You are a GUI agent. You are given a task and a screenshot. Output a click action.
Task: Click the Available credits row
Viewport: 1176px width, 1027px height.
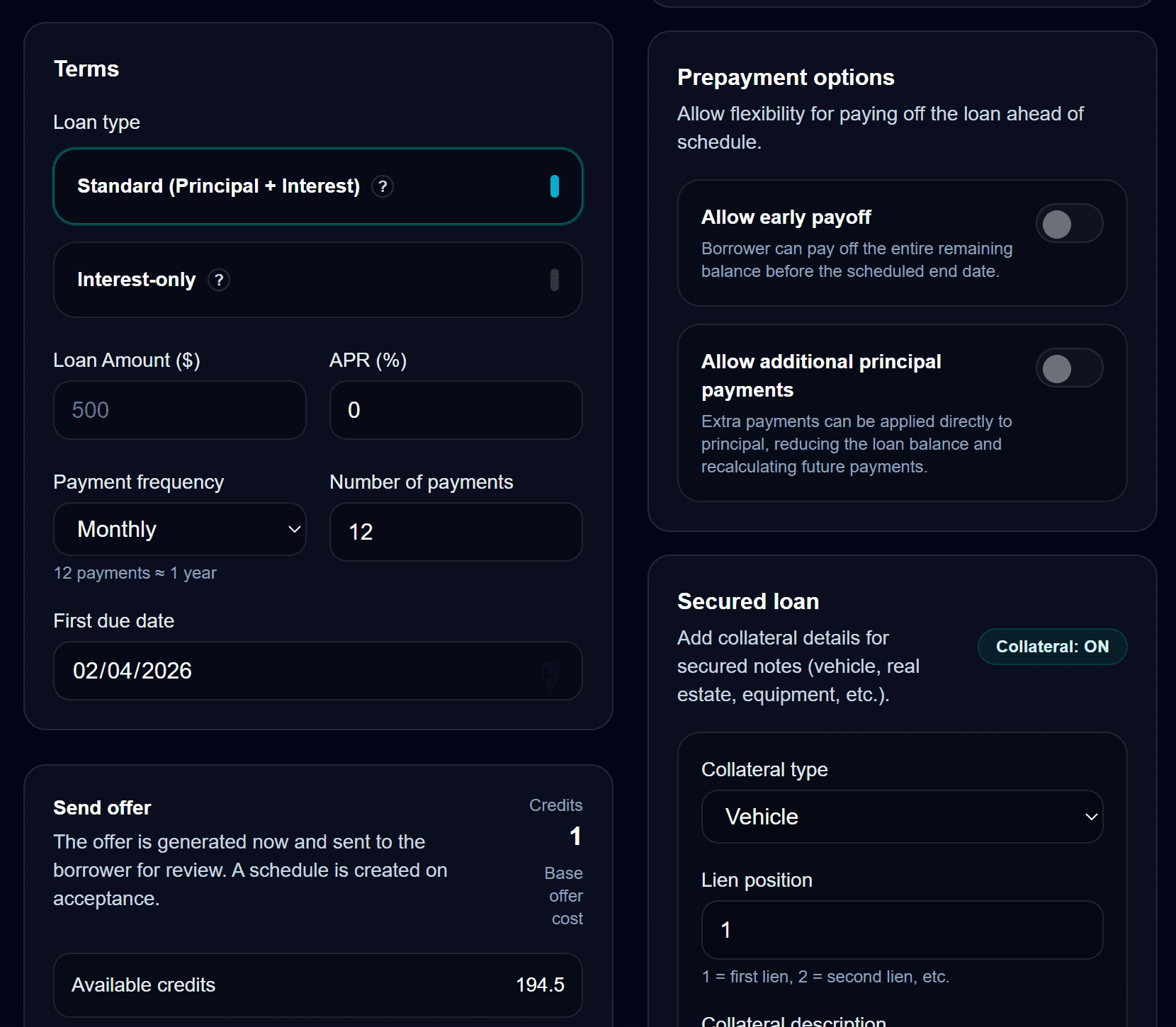click(x=317, y=985)
